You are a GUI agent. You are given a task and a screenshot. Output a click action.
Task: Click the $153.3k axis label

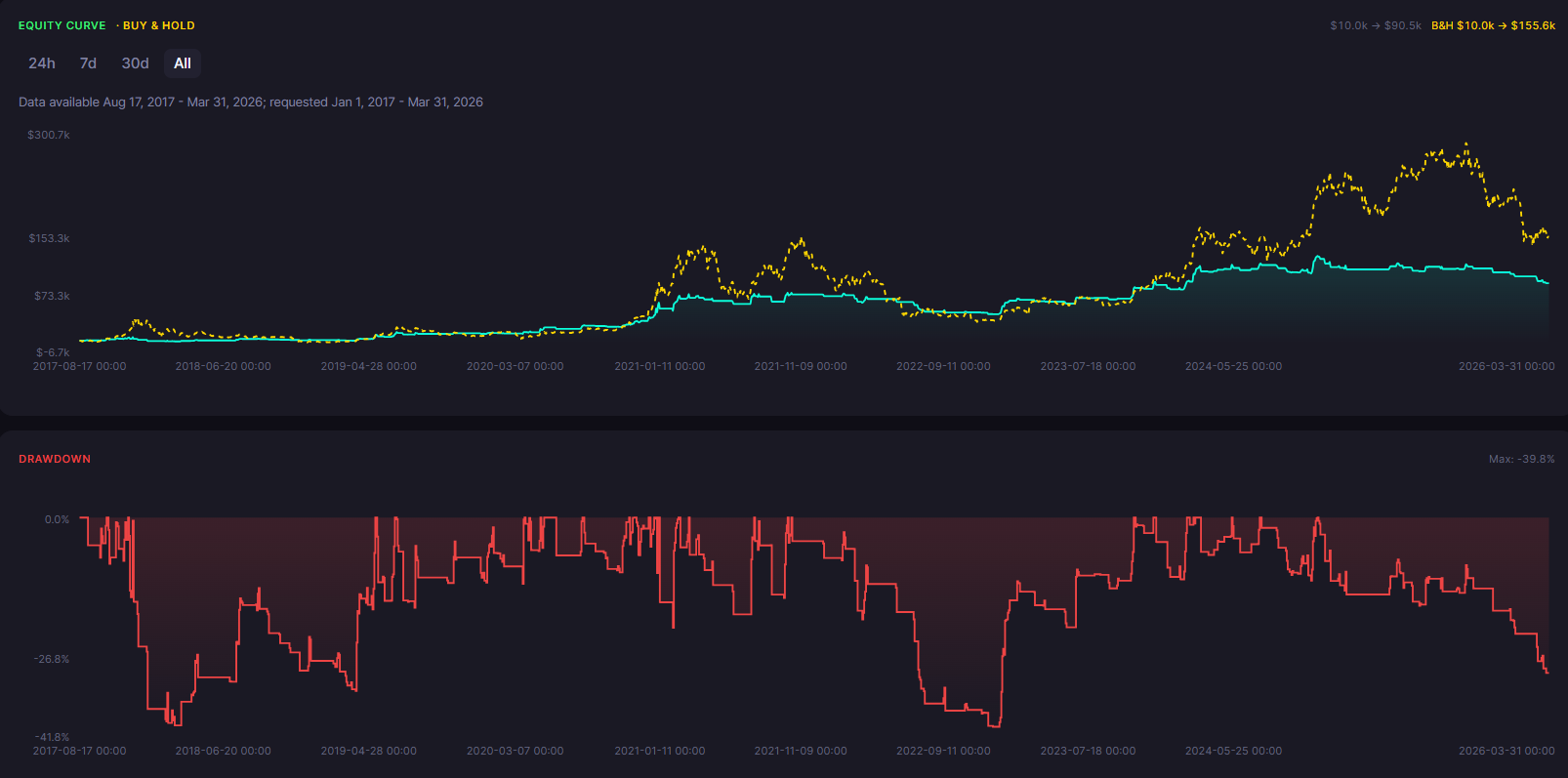pos(49,238)
